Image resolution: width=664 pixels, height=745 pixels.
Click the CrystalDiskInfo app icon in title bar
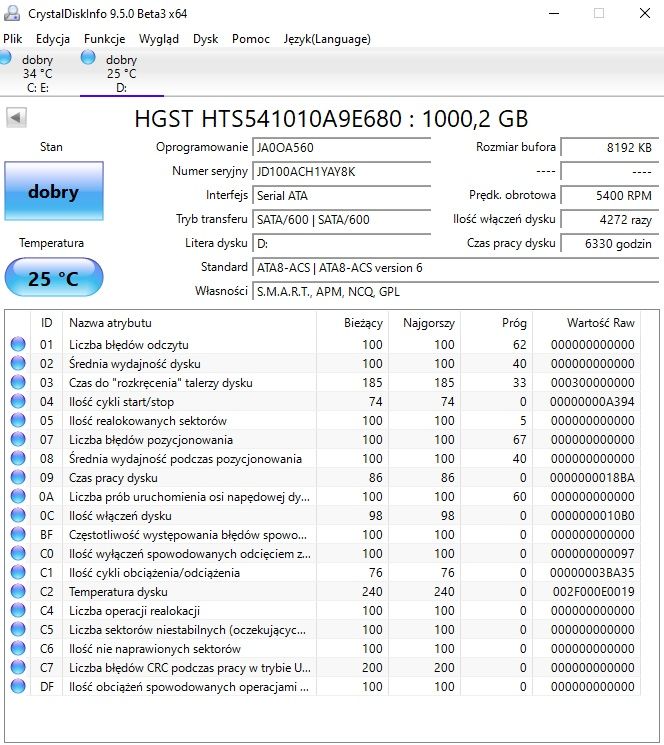coord(11,13)
